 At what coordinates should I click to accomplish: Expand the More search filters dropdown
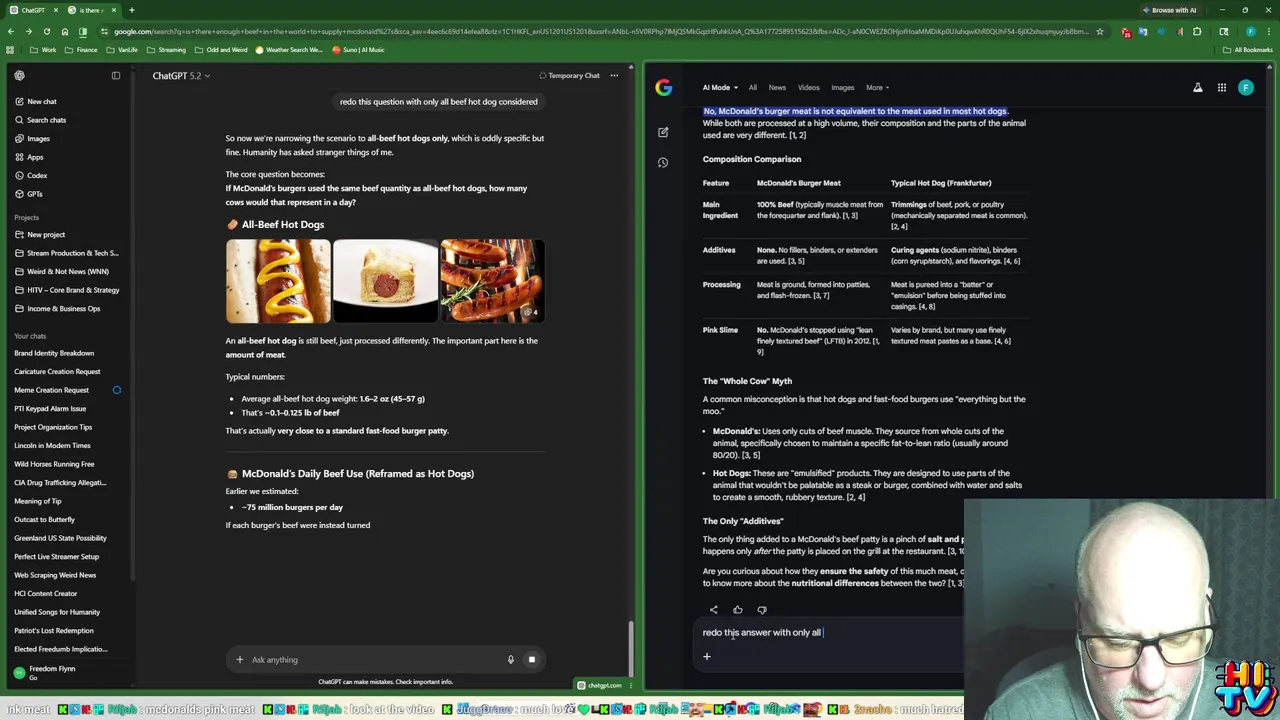(x=877, y=87)
